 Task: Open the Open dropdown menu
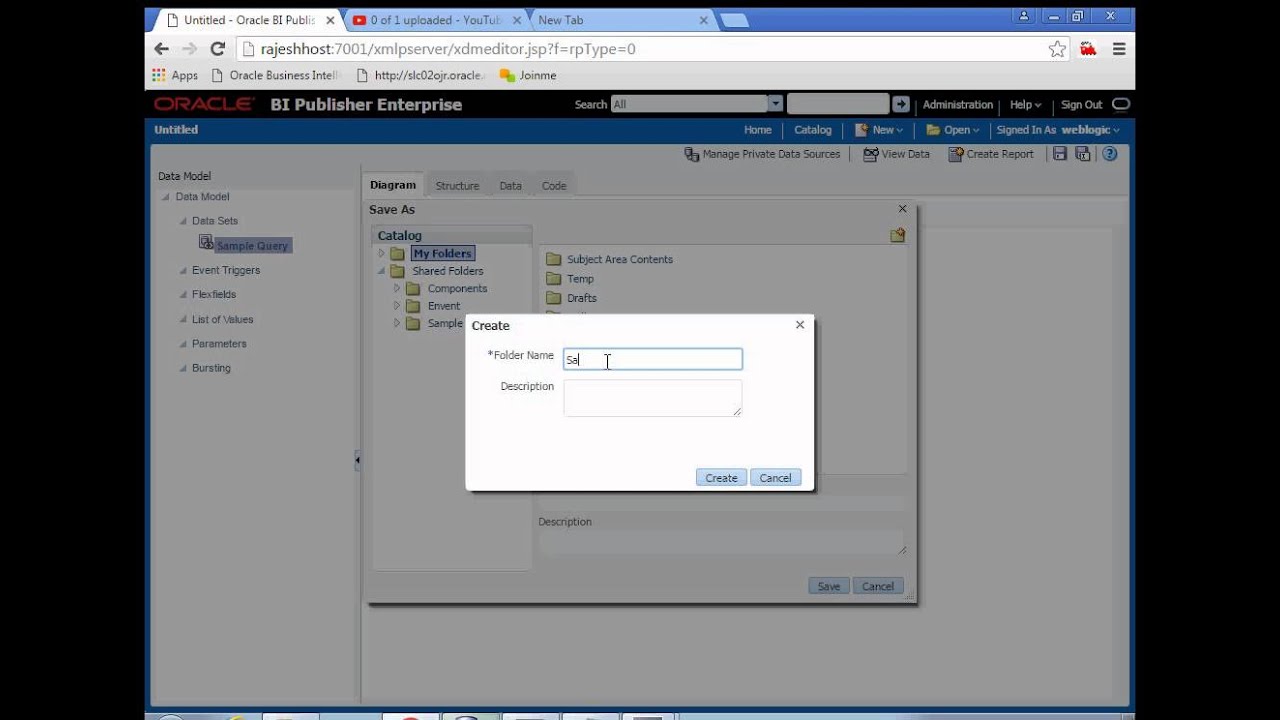point(953,130)
